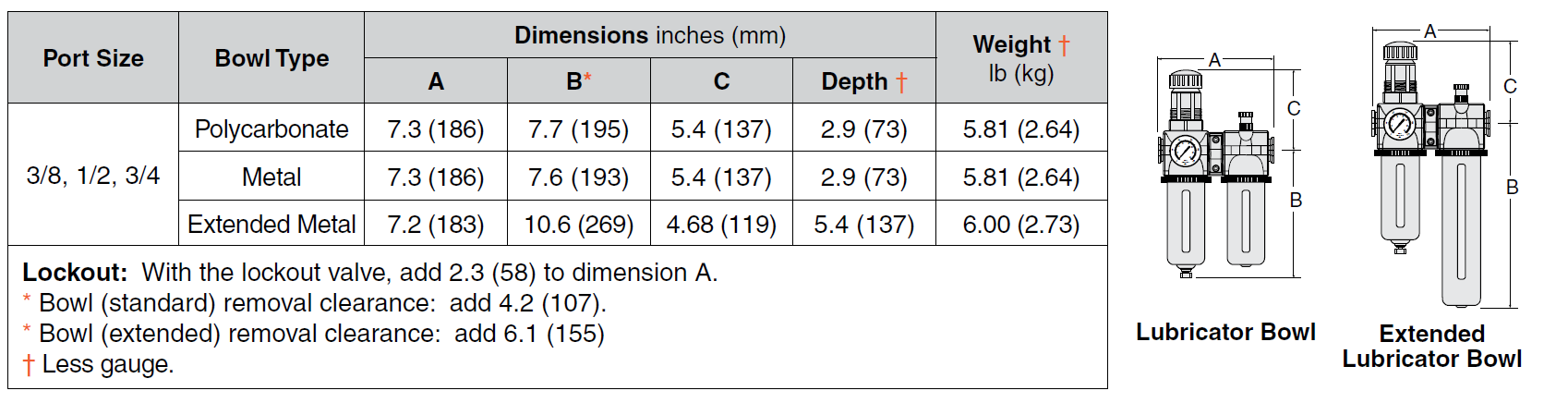Select the Extended Metal bowl type cell

[x=271, y=225]
